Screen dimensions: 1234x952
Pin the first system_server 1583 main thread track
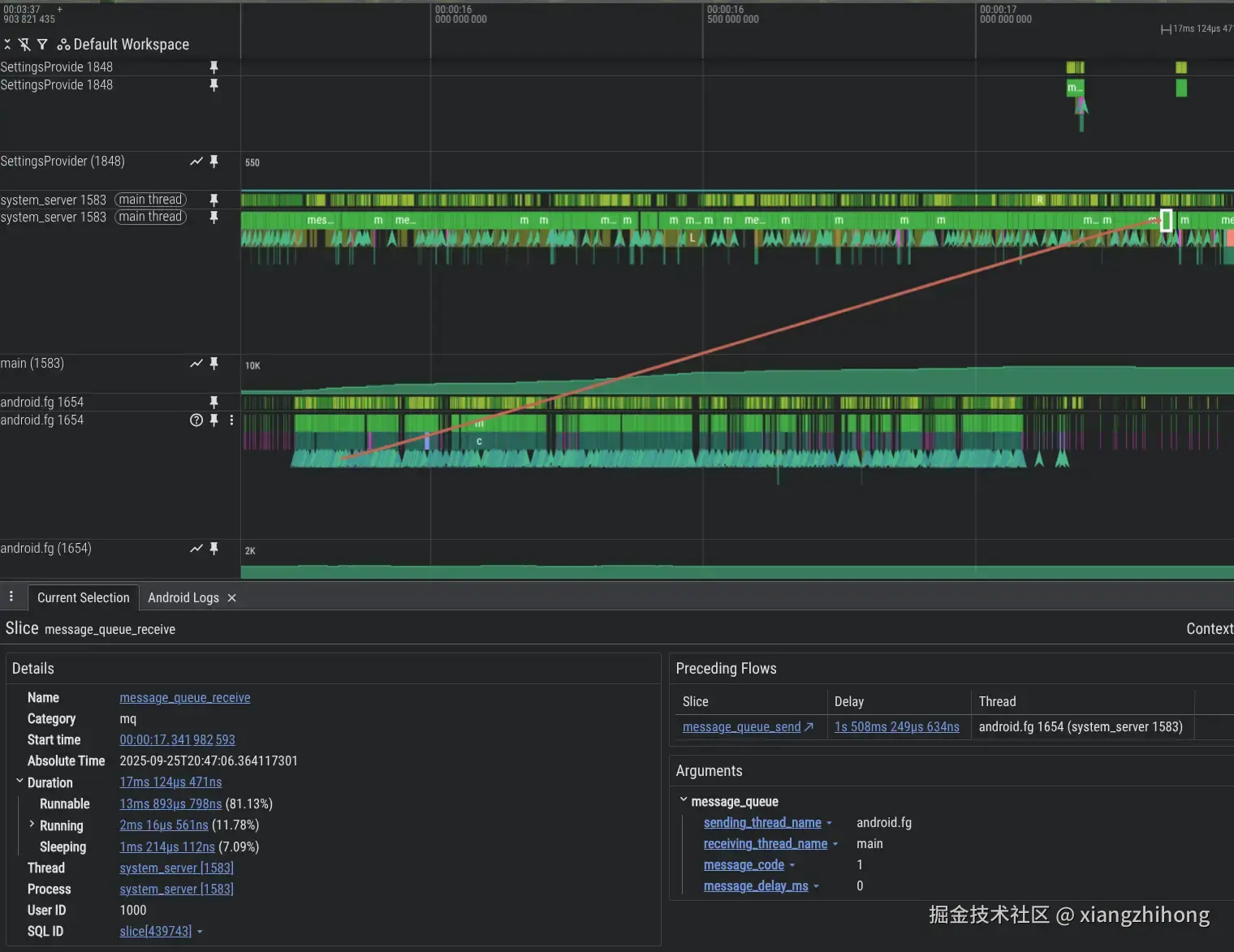214,200
